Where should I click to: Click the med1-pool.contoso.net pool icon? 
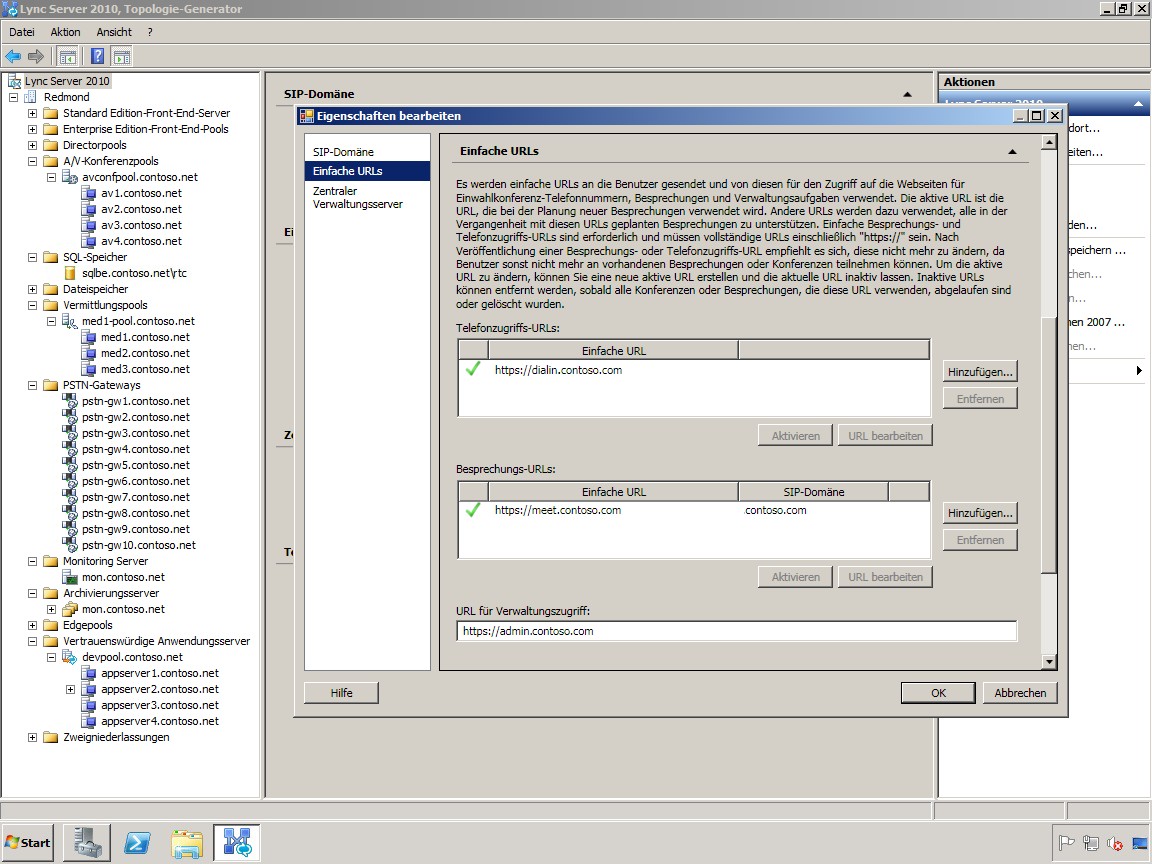pyautogui.click(x=70, y=321)
